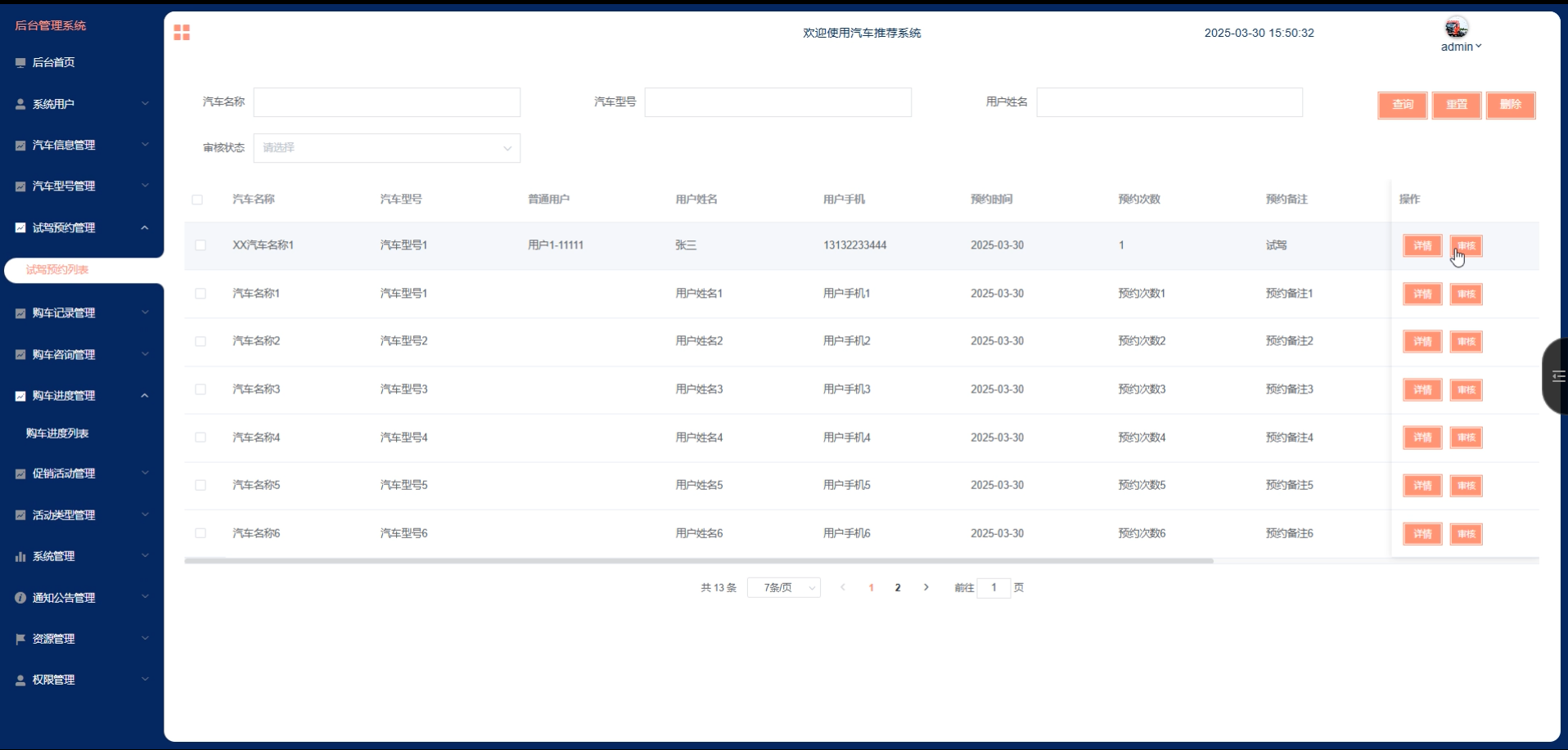Click the 活动类型管理 chart icon
1568x750 pixels.
[x=20, y=514]
